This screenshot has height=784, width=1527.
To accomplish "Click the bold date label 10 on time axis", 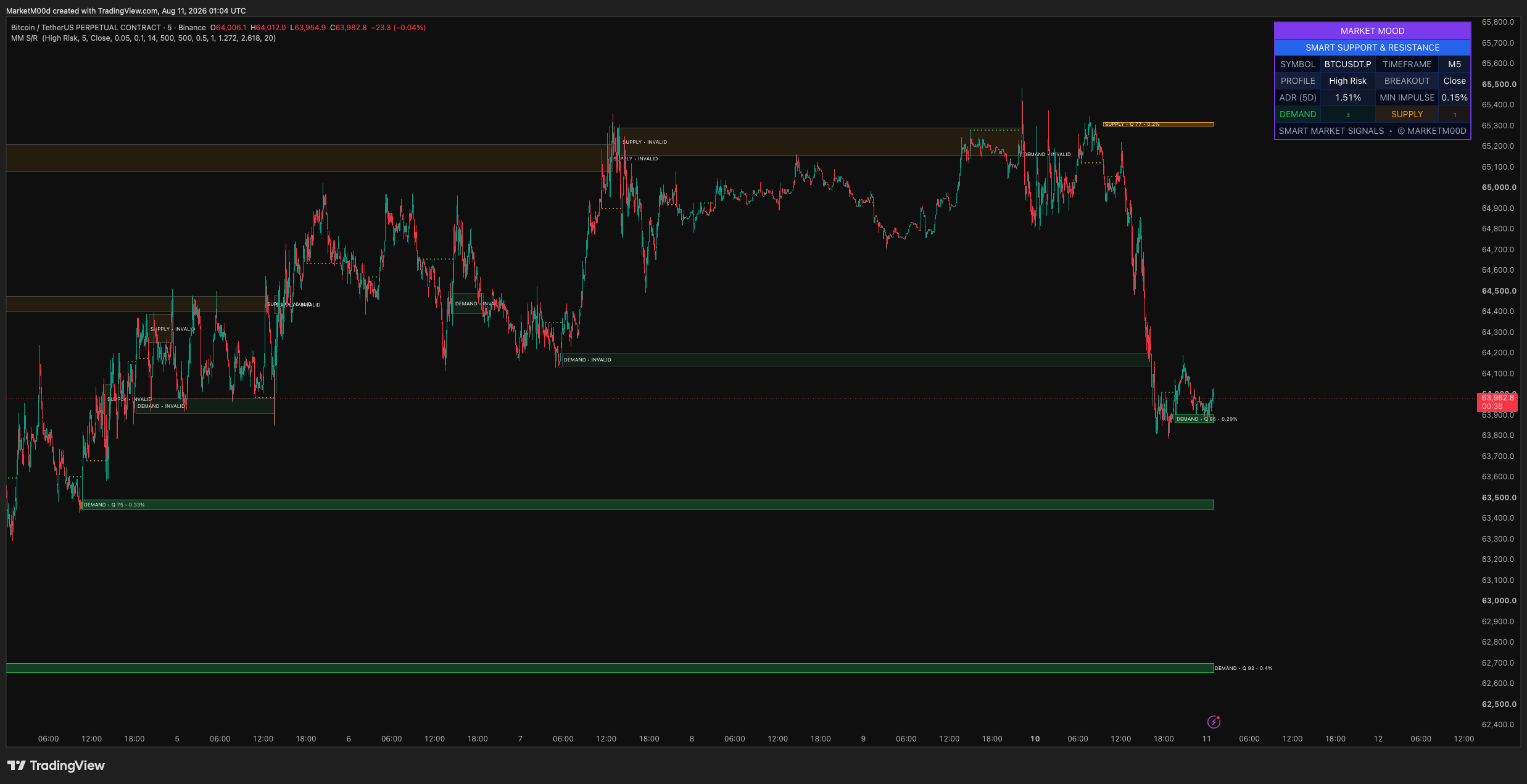I will tap(1035, 739).
